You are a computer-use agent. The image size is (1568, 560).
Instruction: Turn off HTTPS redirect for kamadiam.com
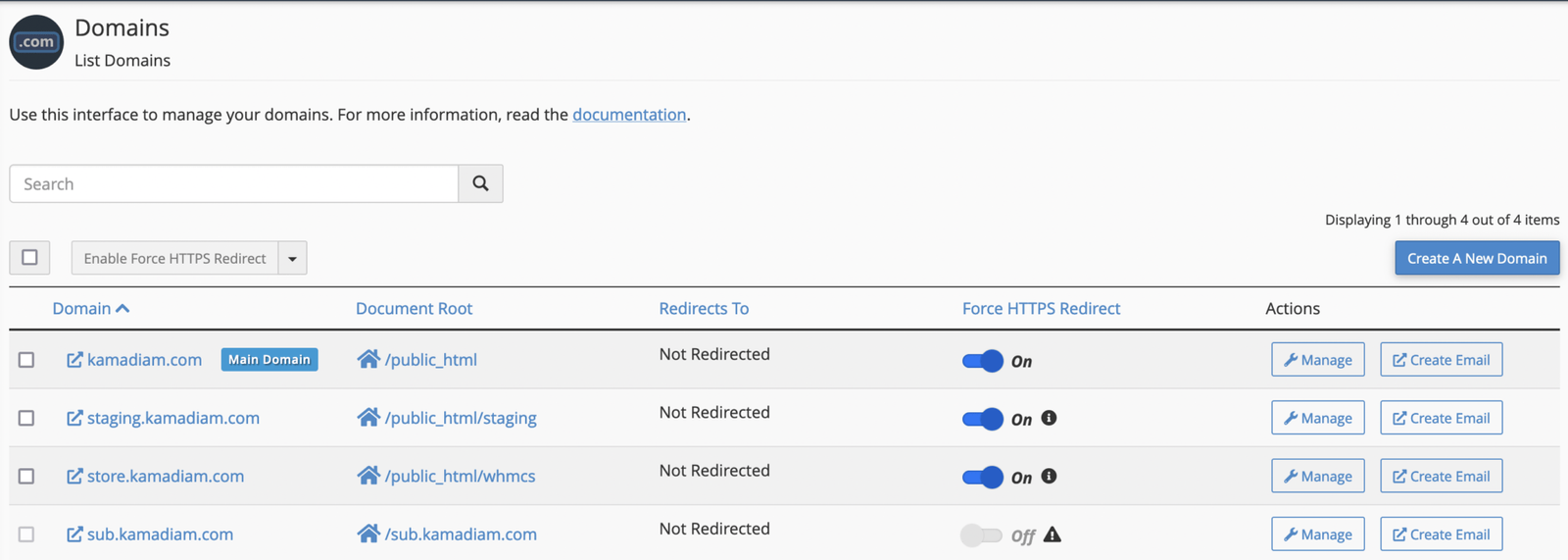pos(982,361)
